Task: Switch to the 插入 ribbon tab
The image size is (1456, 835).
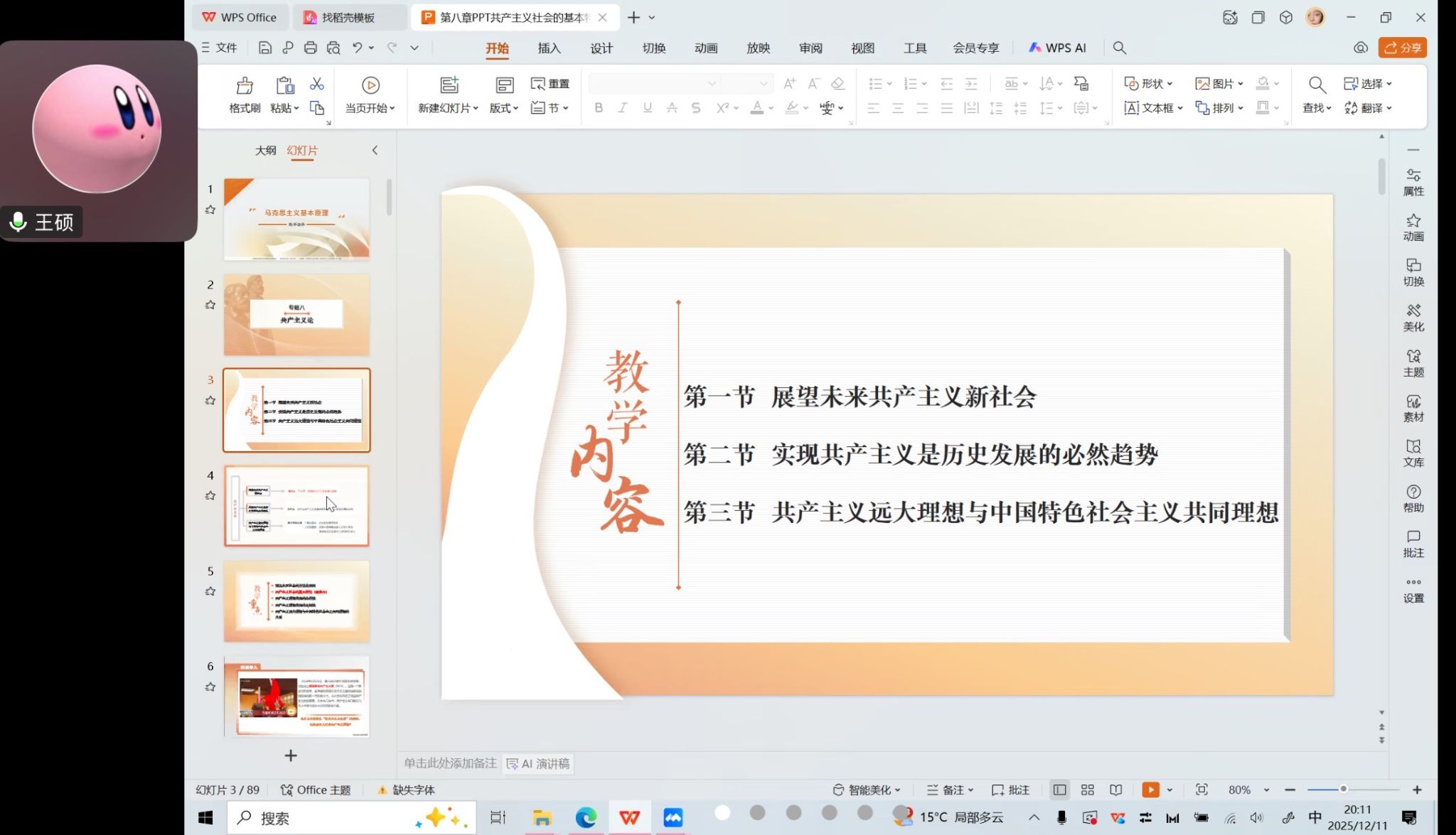Action: point(549,48)
